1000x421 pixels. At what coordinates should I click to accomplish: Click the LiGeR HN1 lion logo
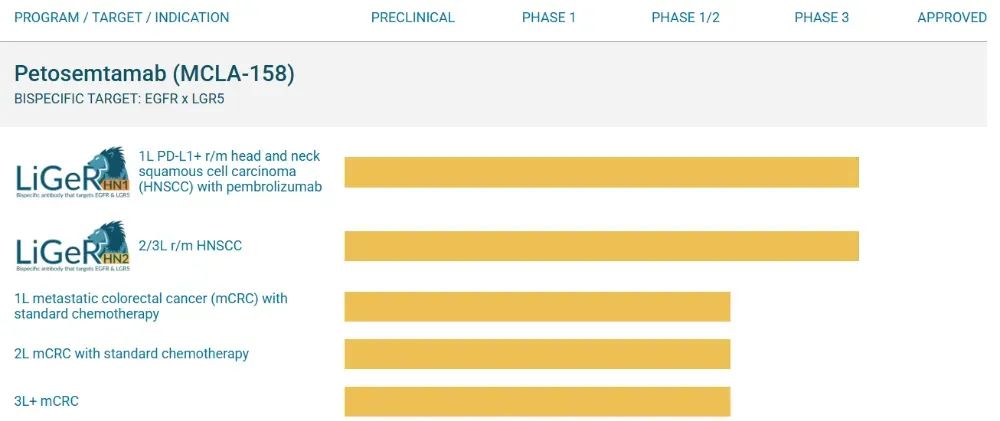tap(73, 172)
